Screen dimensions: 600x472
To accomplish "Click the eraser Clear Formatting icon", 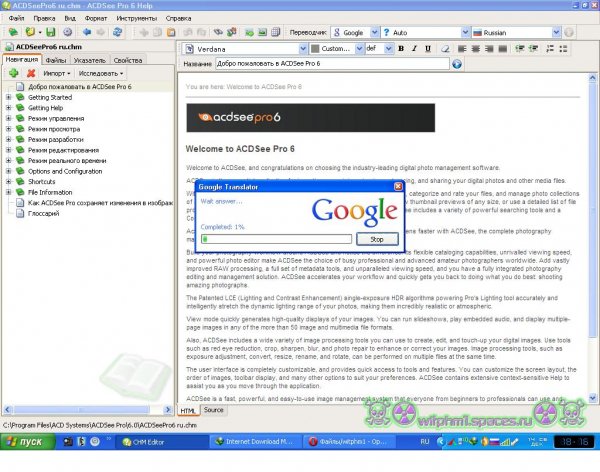I will pyautogui.click(x=445, y=49).
